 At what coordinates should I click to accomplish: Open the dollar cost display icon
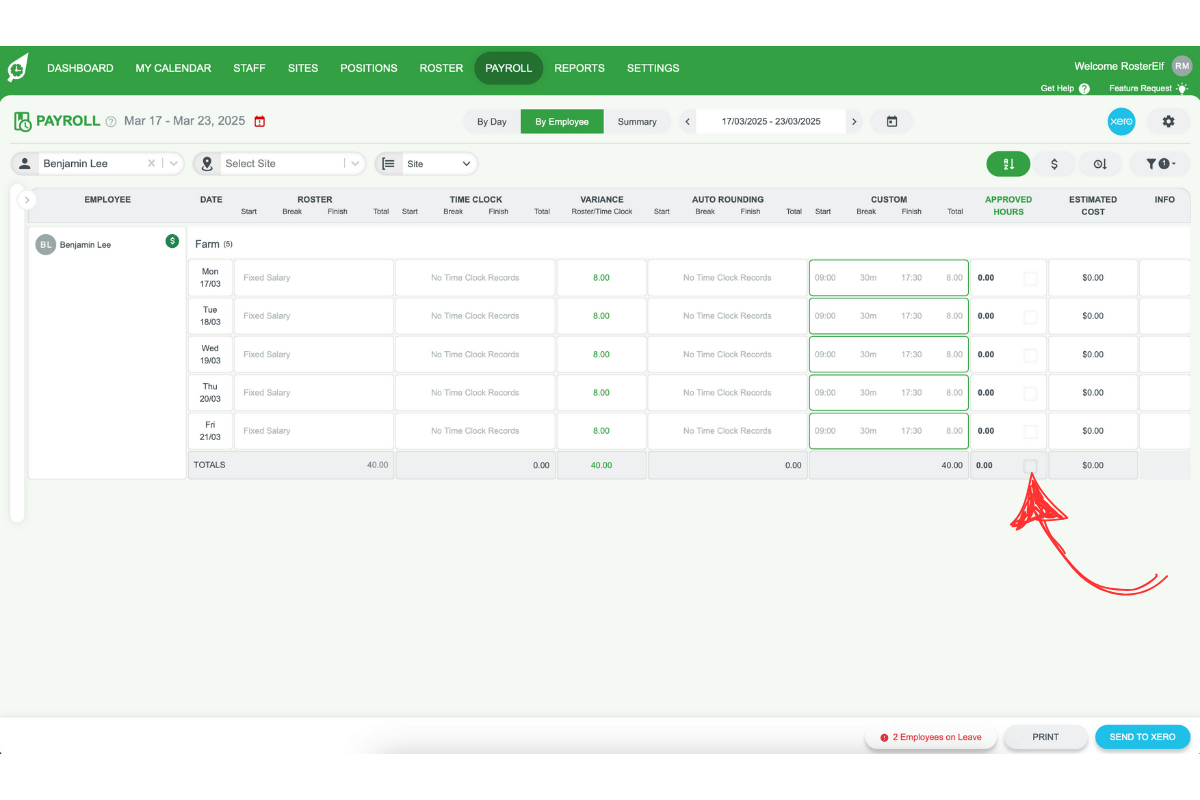1054,163
